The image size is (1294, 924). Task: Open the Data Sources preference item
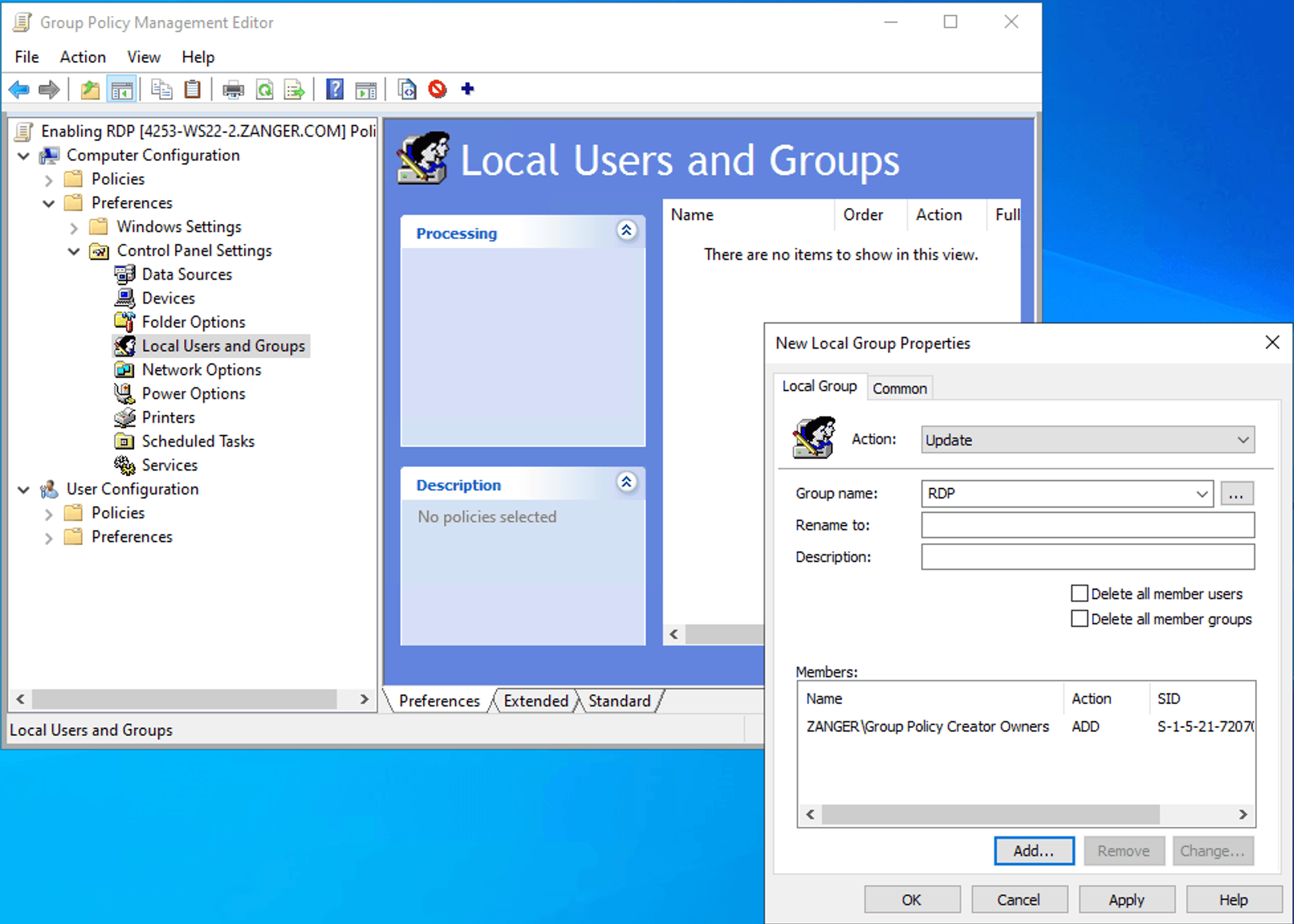tap(186, 274)
